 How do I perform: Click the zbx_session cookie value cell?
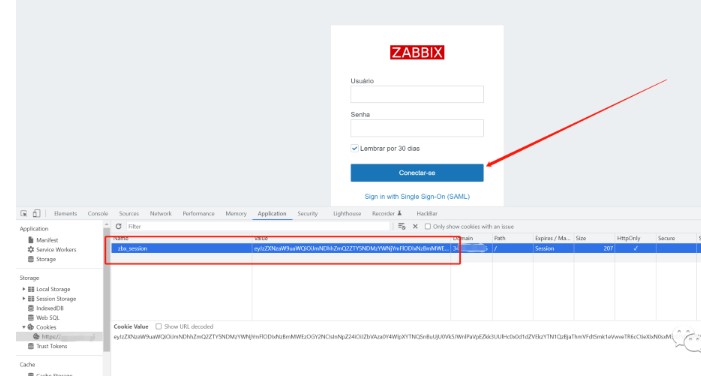(351, 248)
